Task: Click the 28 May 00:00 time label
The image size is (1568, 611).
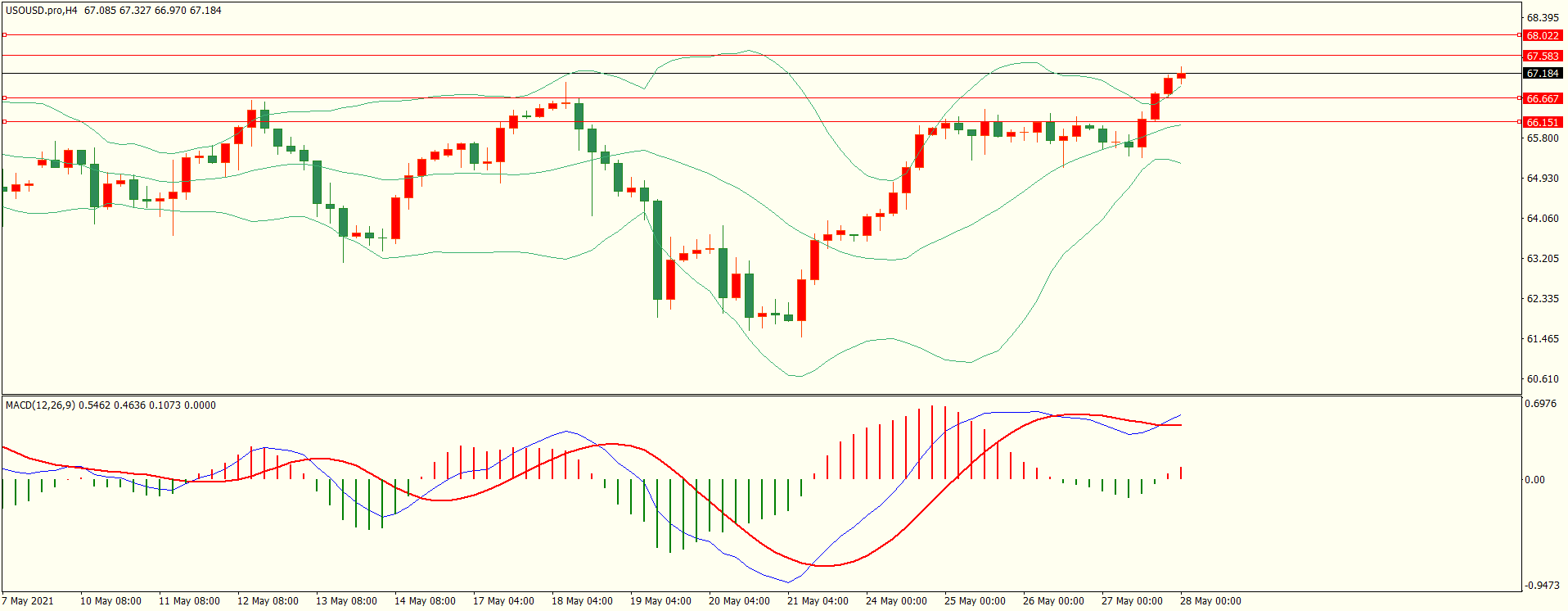Action: point(1210,601)
